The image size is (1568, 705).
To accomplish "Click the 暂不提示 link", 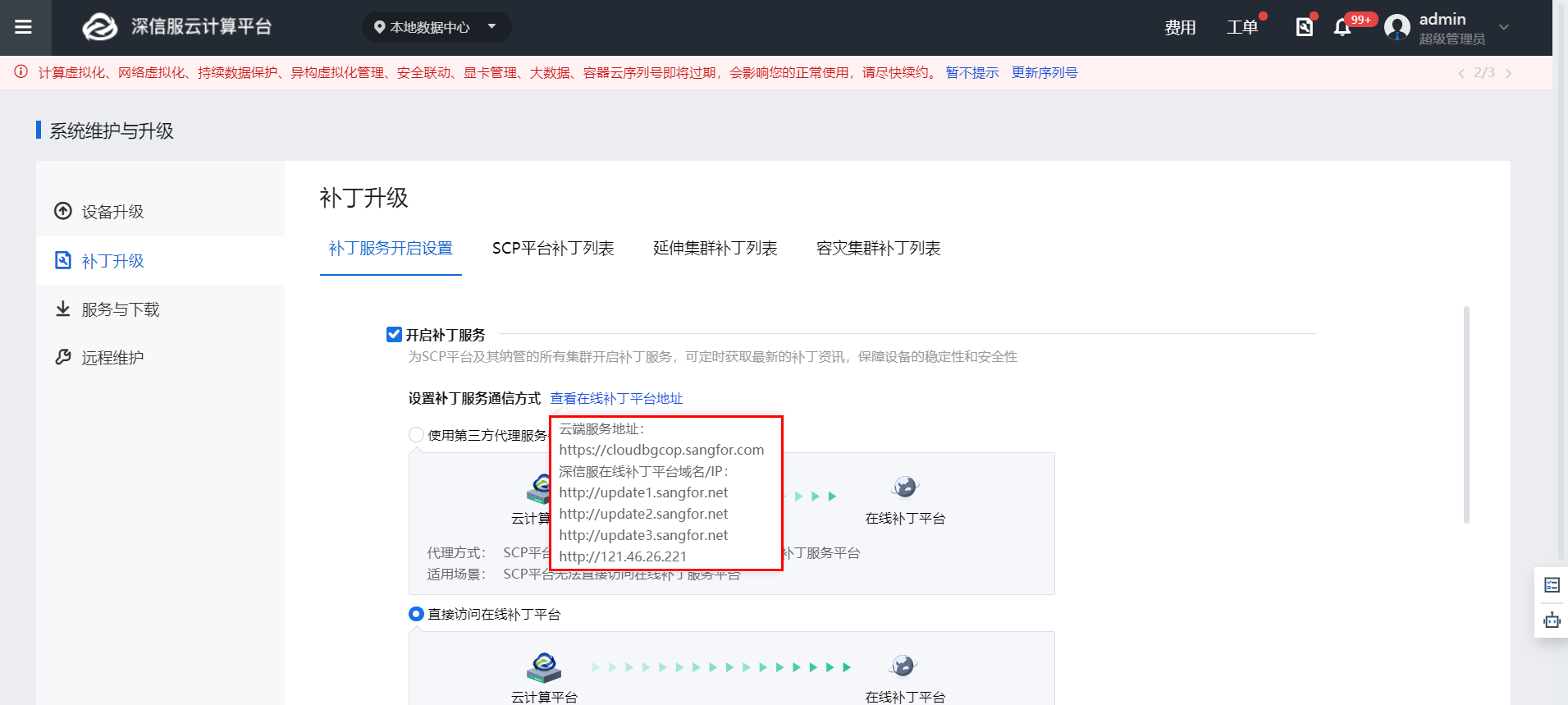I will [x=972, y=72].
